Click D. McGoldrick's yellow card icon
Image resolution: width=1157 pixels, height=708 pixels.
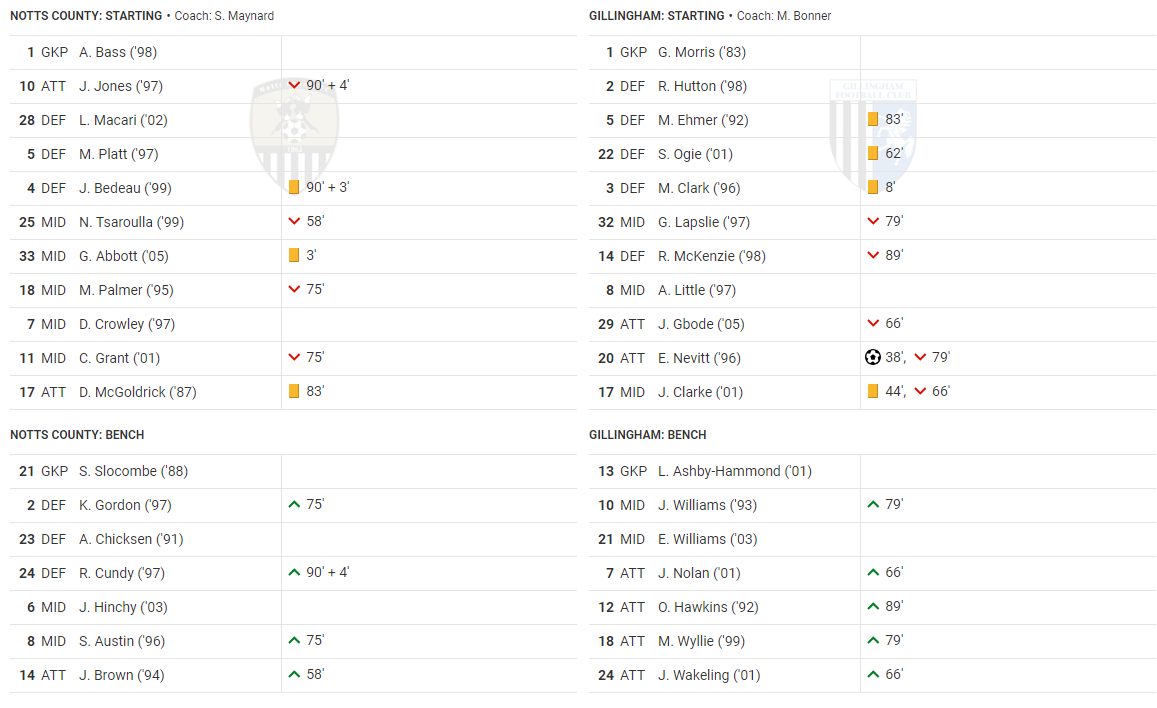coord(294,391)
